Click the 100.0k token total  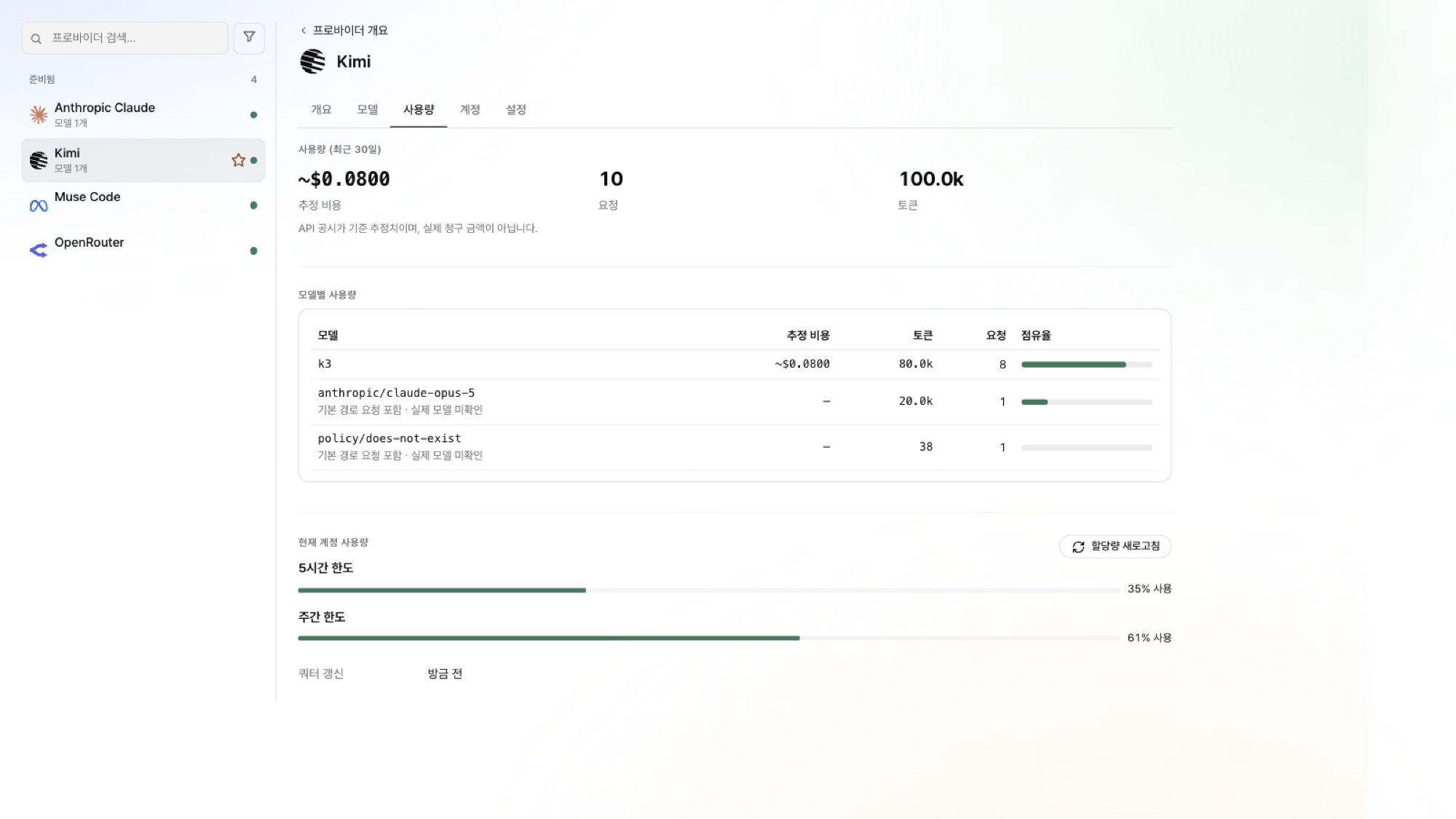[931, 179]
